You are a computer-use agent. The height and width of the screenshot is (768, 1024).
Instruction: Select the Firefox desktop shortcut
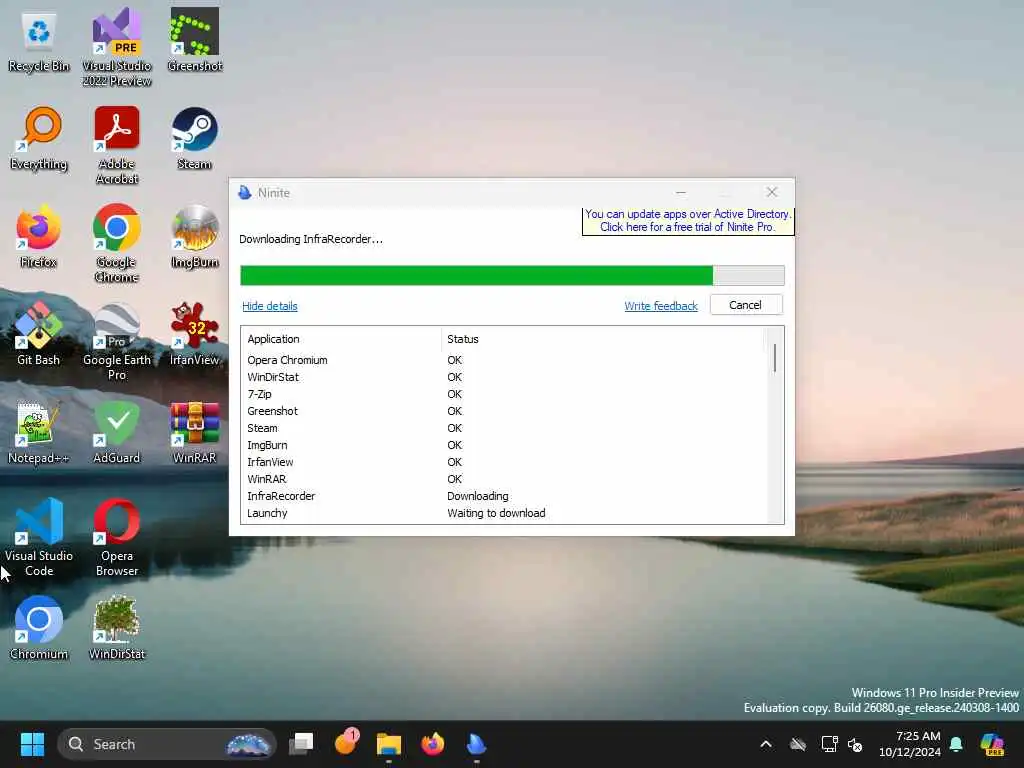point(39,237)
